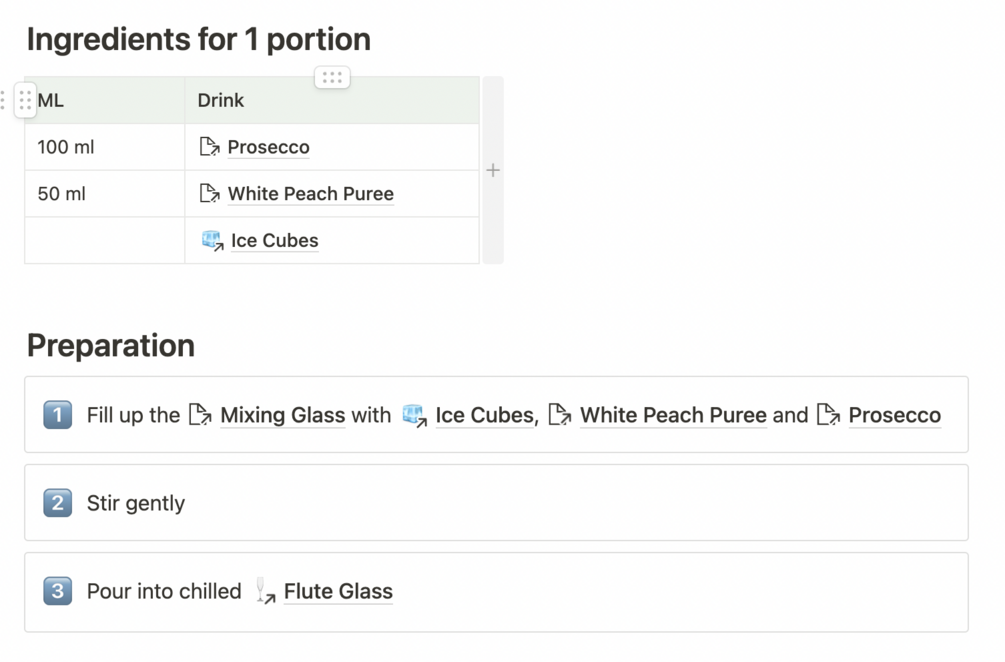Click the number 3 step icon
Viewport: 1005px width, 662px height.
pyautogui.click(x=58, y=591)
